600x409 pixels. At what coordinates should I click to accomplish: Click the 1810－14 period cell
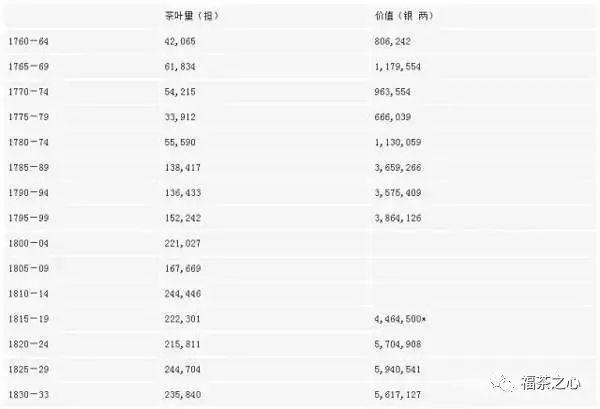pyautogui.click(x=29, y=294)
